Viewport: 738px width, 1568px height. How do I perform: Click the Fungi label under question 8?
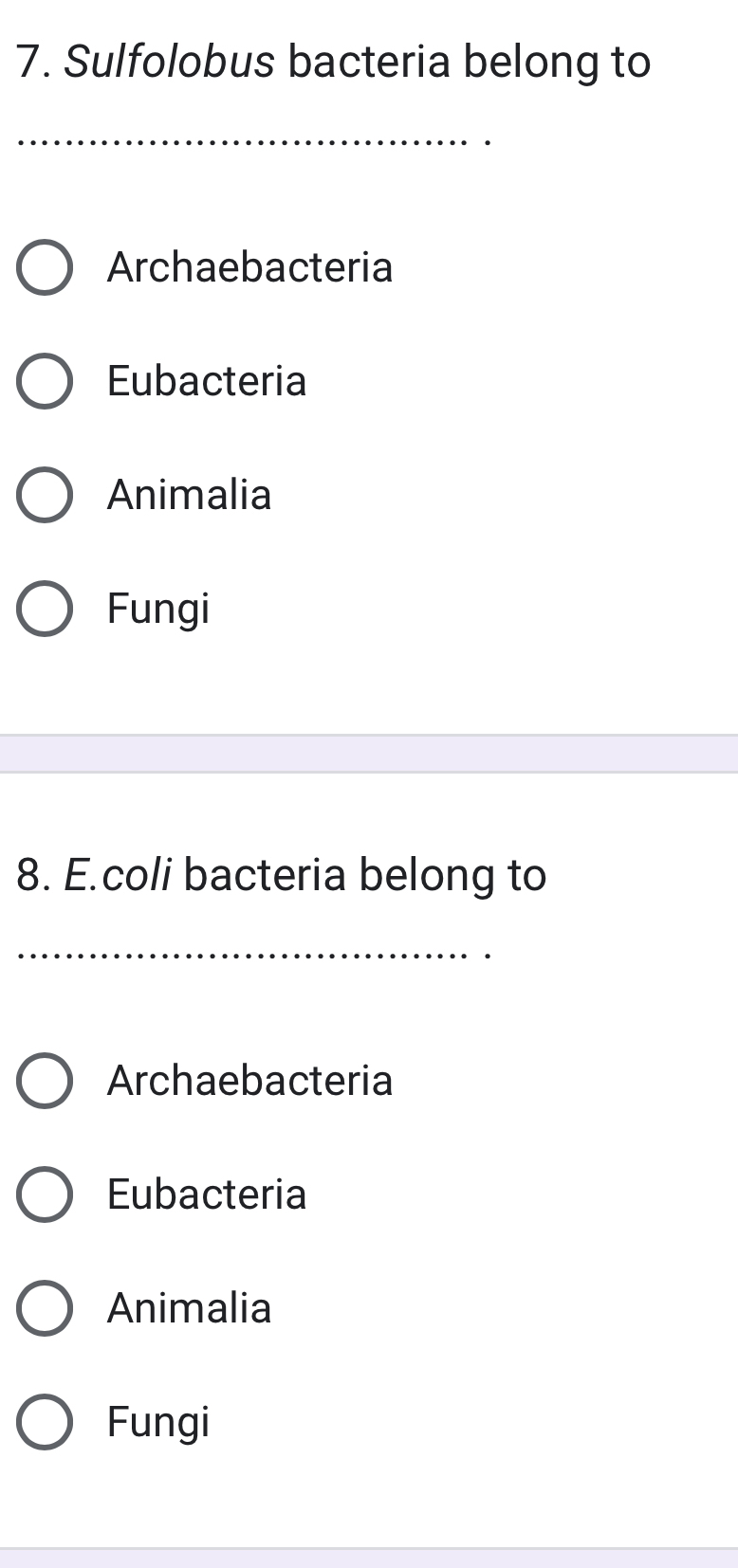pos(158,1421)
